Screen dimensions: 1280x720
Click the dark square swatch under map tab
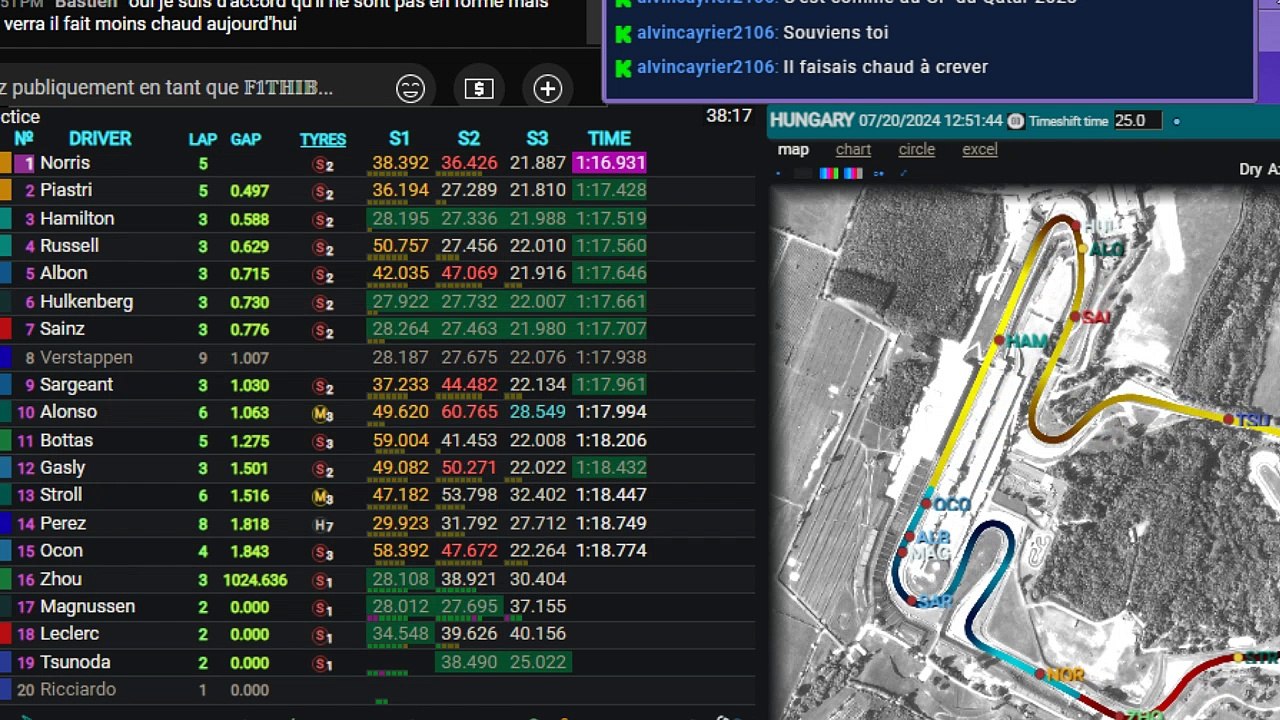coord(803,173)
